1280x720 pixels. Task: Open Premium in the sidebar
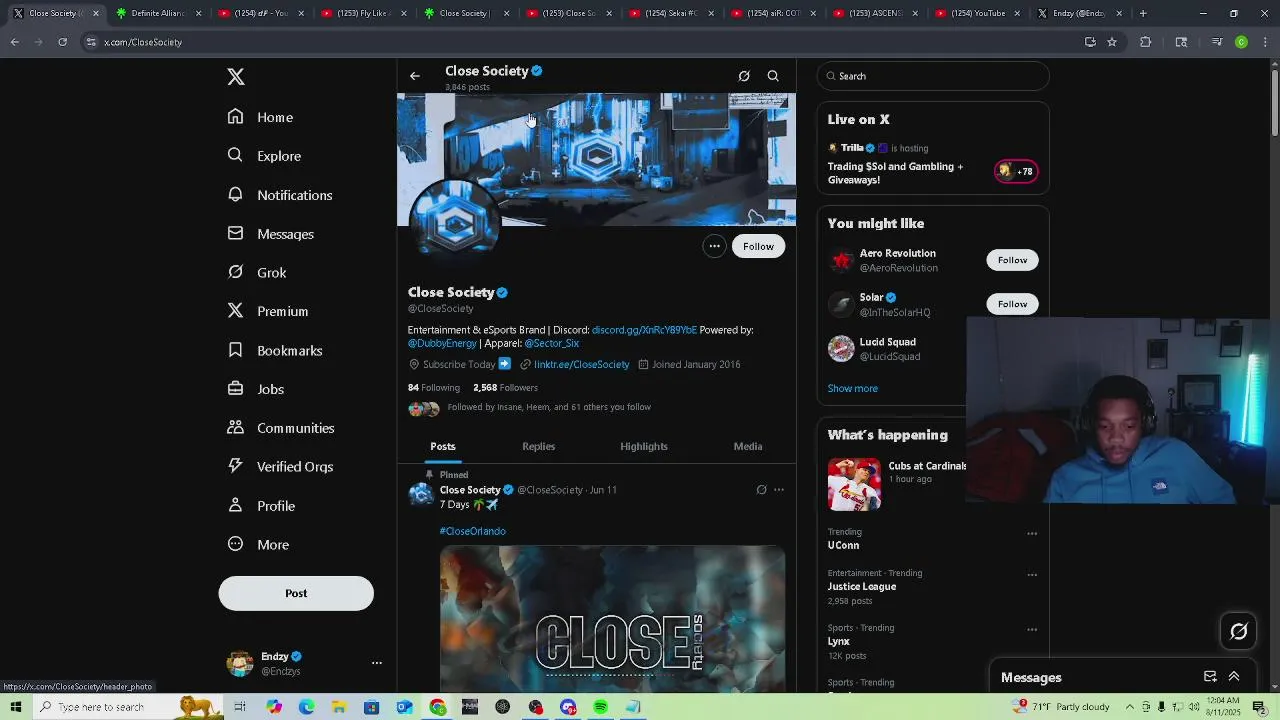coord(268,311)
